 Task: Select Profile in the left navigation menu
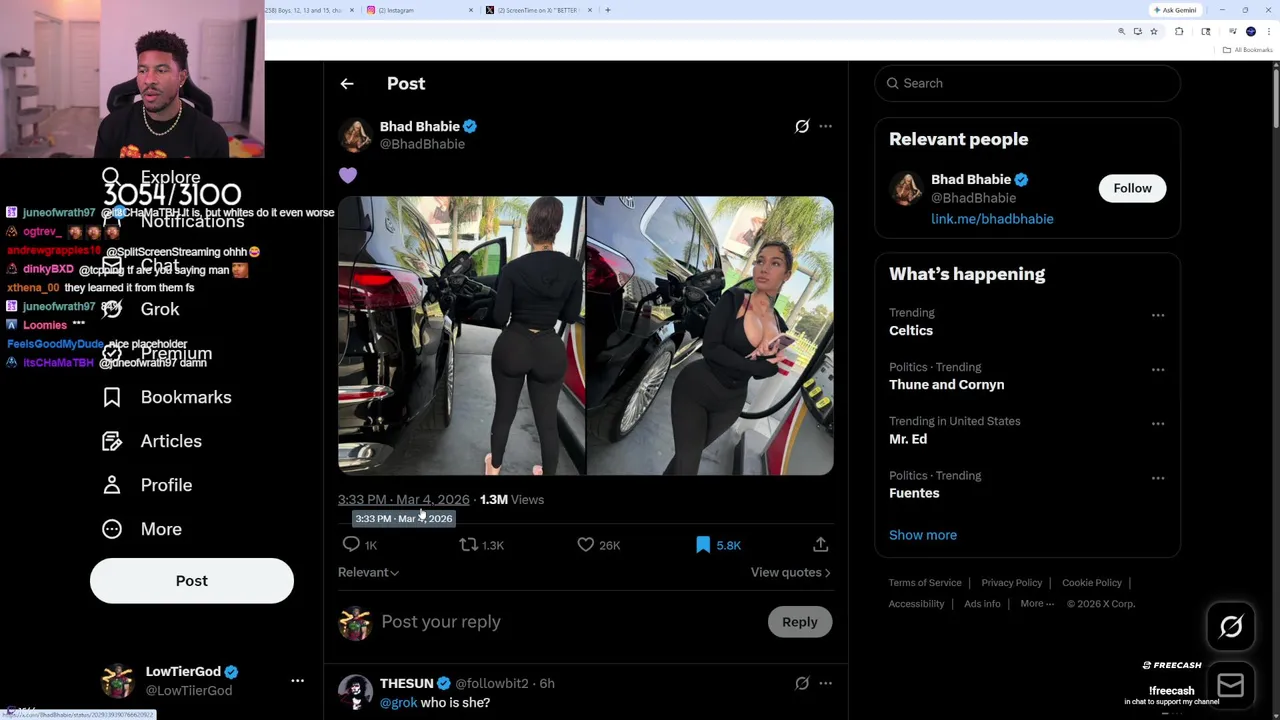pyautogui.click(x=165, y=485)
